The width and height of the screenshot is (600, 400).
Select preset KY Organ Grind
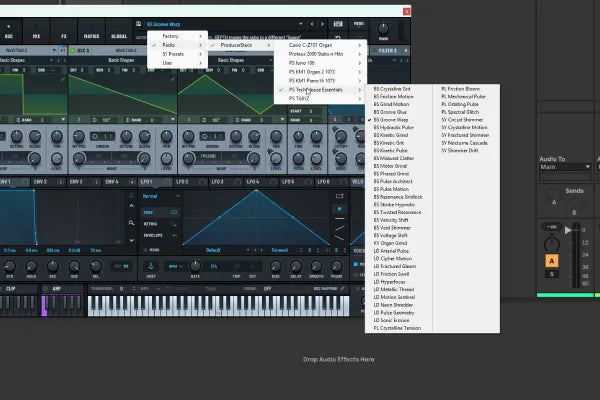(x=390, y=243)
